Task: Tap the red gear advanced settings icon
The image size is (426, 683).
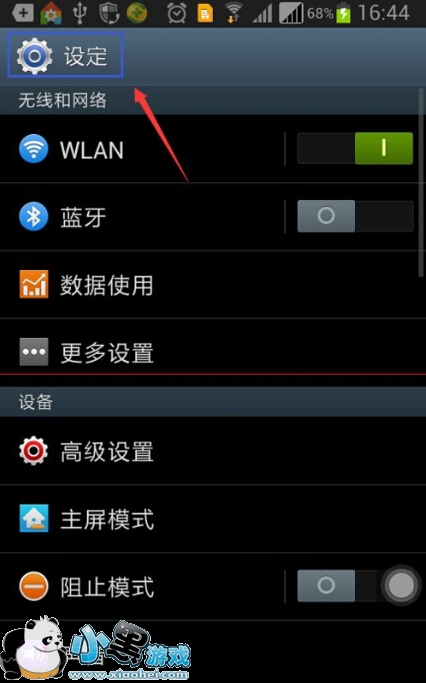Action: (x=34, y=451)
